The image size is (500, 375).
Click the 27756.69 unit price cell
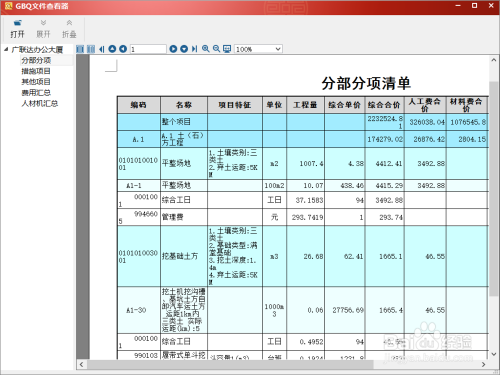click(x=345, y=310)
